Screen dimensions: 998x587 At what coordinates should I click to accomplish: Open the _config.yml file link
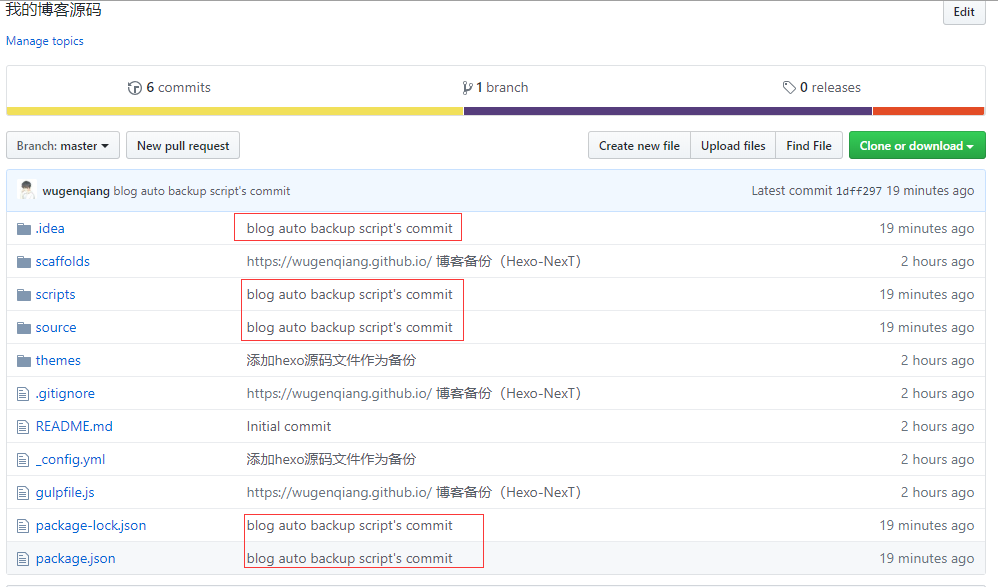(x=70, y=460)
